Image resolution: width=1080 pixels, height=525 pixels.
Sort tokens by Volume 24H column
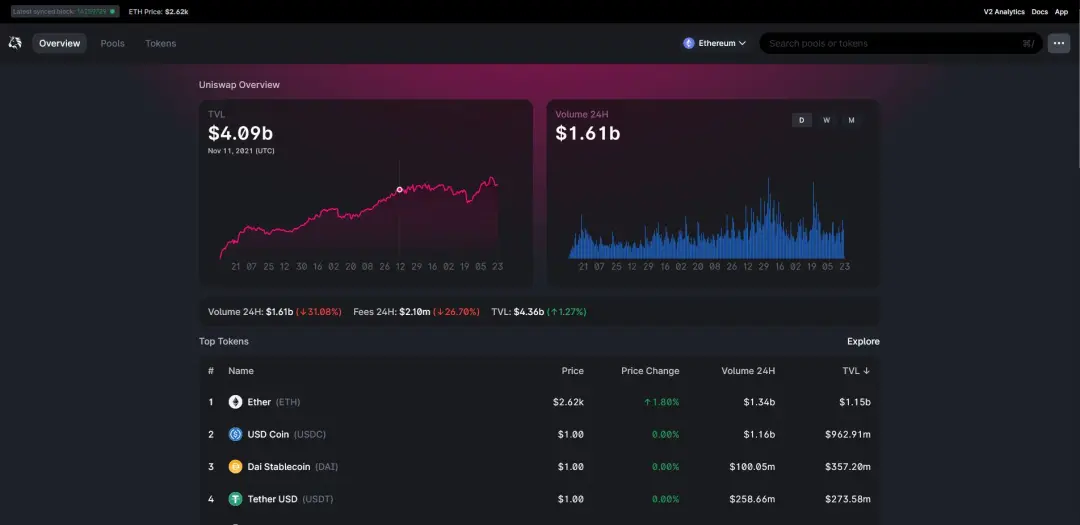pyautogui.click(x=748, y=371)
